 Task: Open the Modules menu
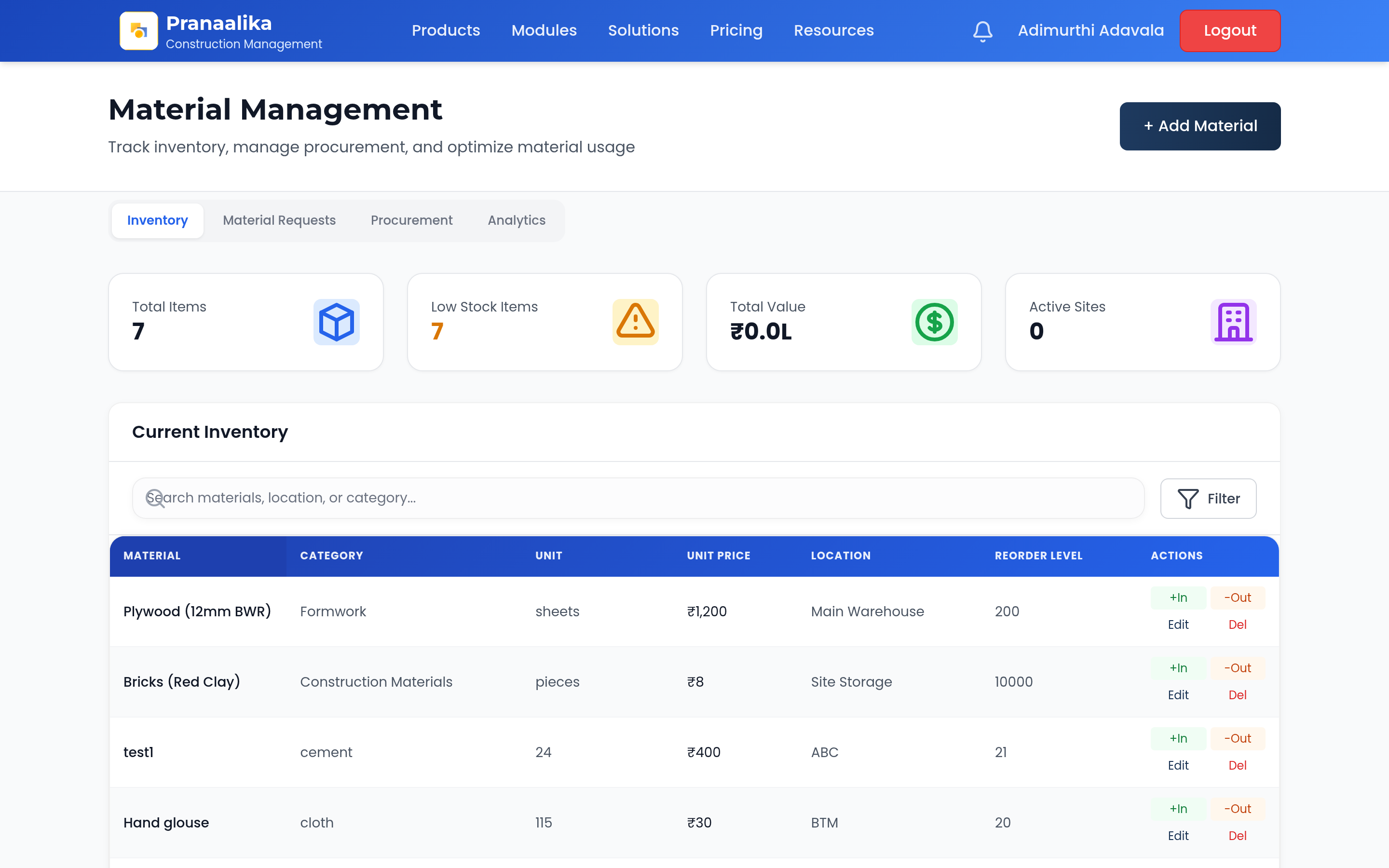[544, 30]
